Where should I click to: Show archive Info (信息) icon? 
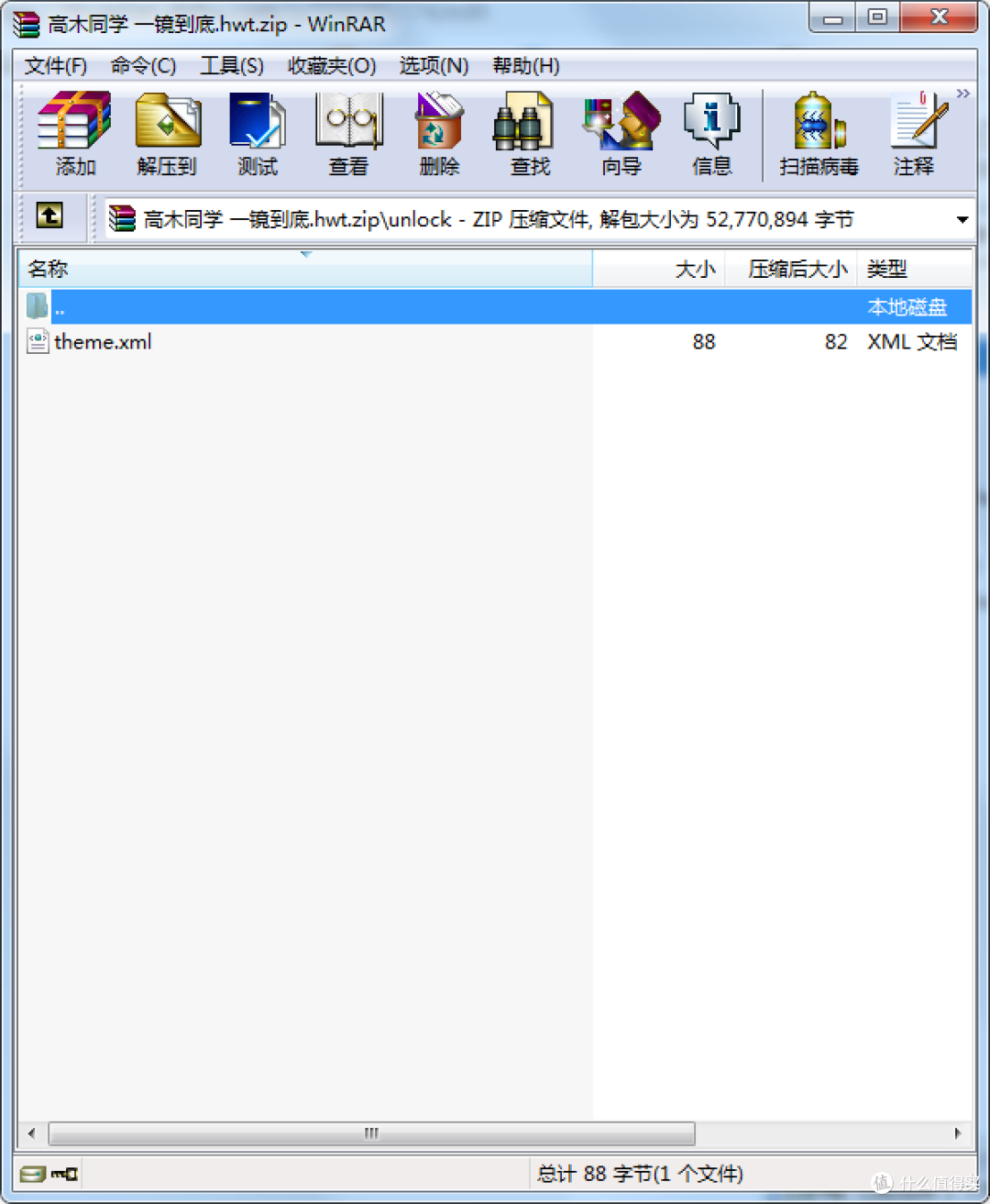pyautogui.click(x=712, y=134)
